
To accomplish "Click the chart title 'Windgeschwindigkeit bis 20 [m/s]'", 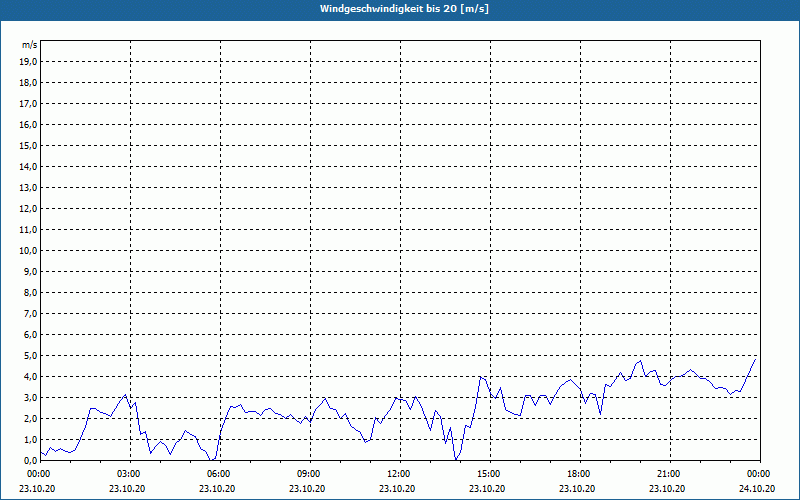I will (x=404, y=9).
